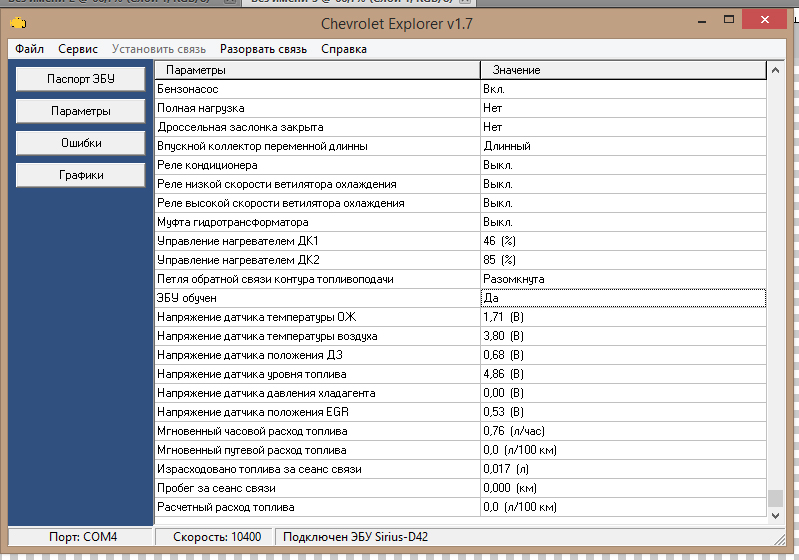Click the 0,017 (л) value
799x560 pixels.
point(623,469)
